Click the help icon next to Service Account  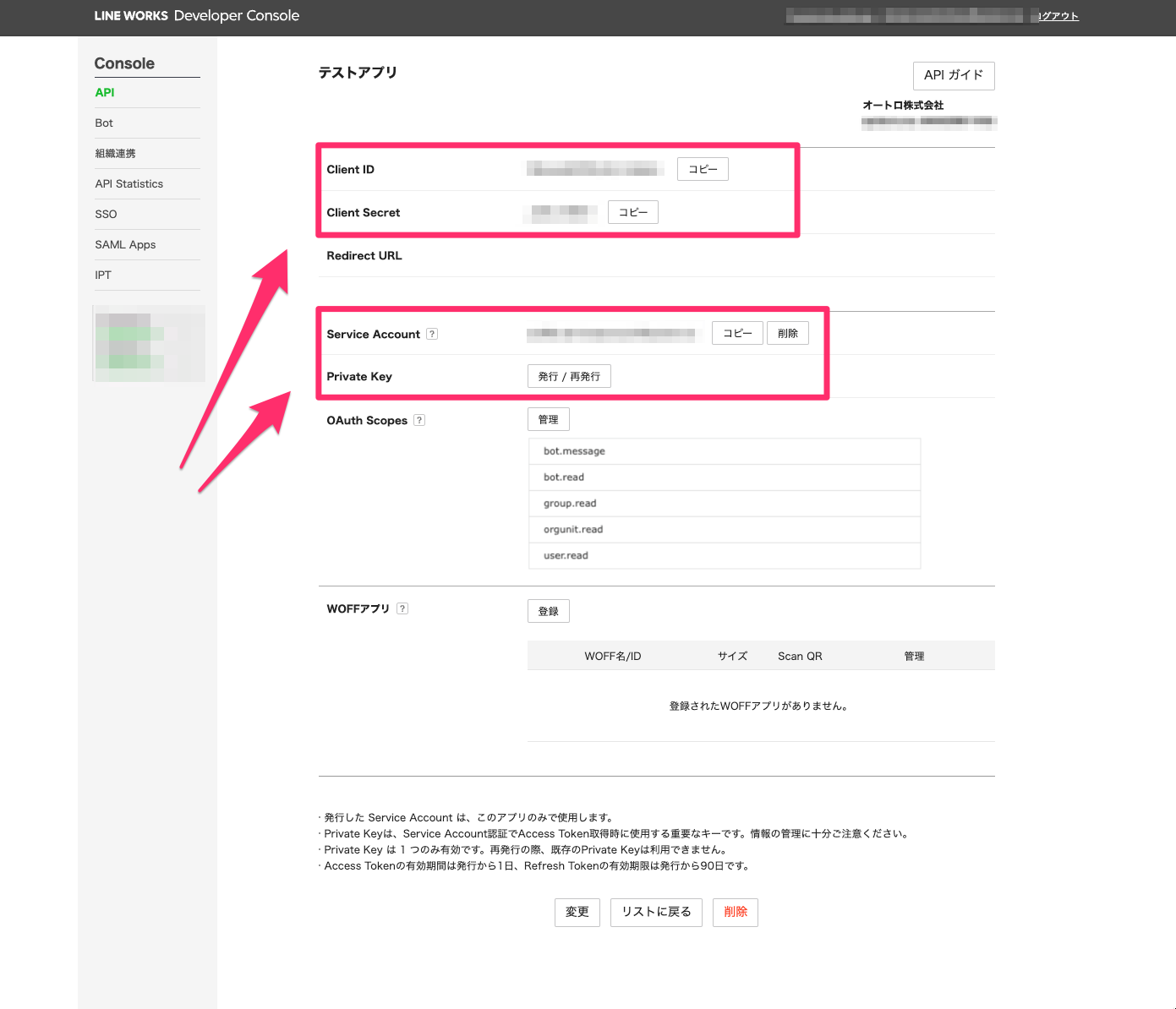[x=432, y=334]
